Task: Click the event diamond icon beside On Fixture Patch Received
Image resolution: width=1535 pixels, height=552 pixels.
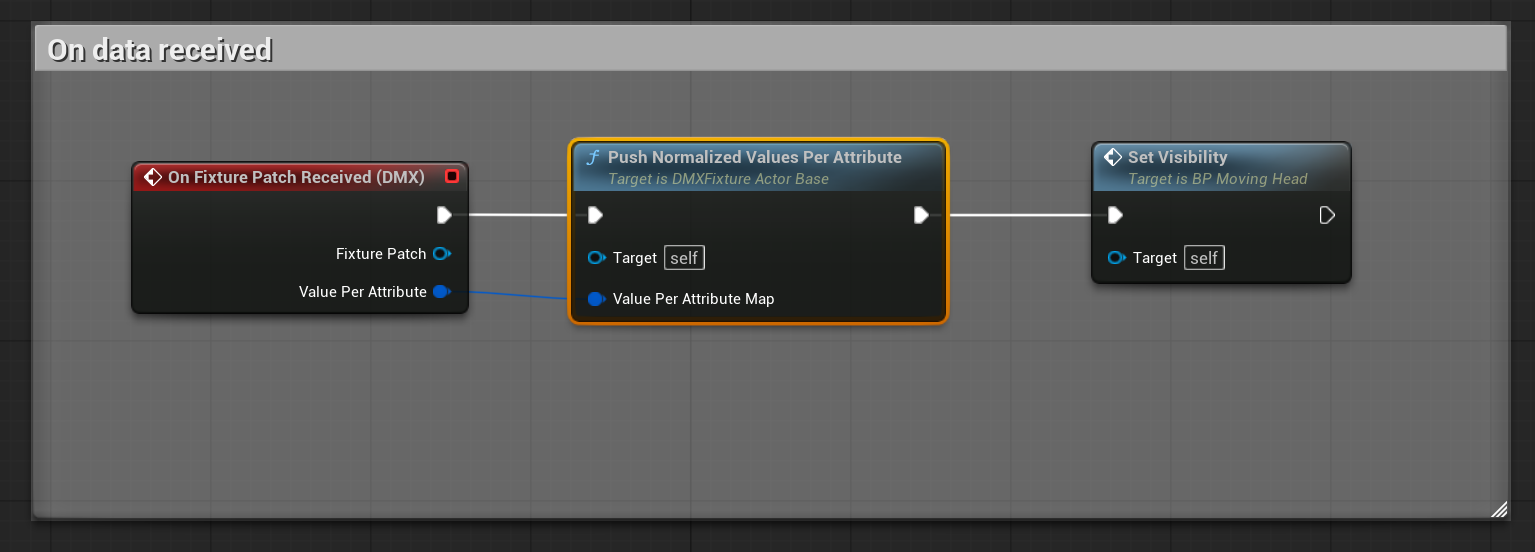Action: [153, 177]
